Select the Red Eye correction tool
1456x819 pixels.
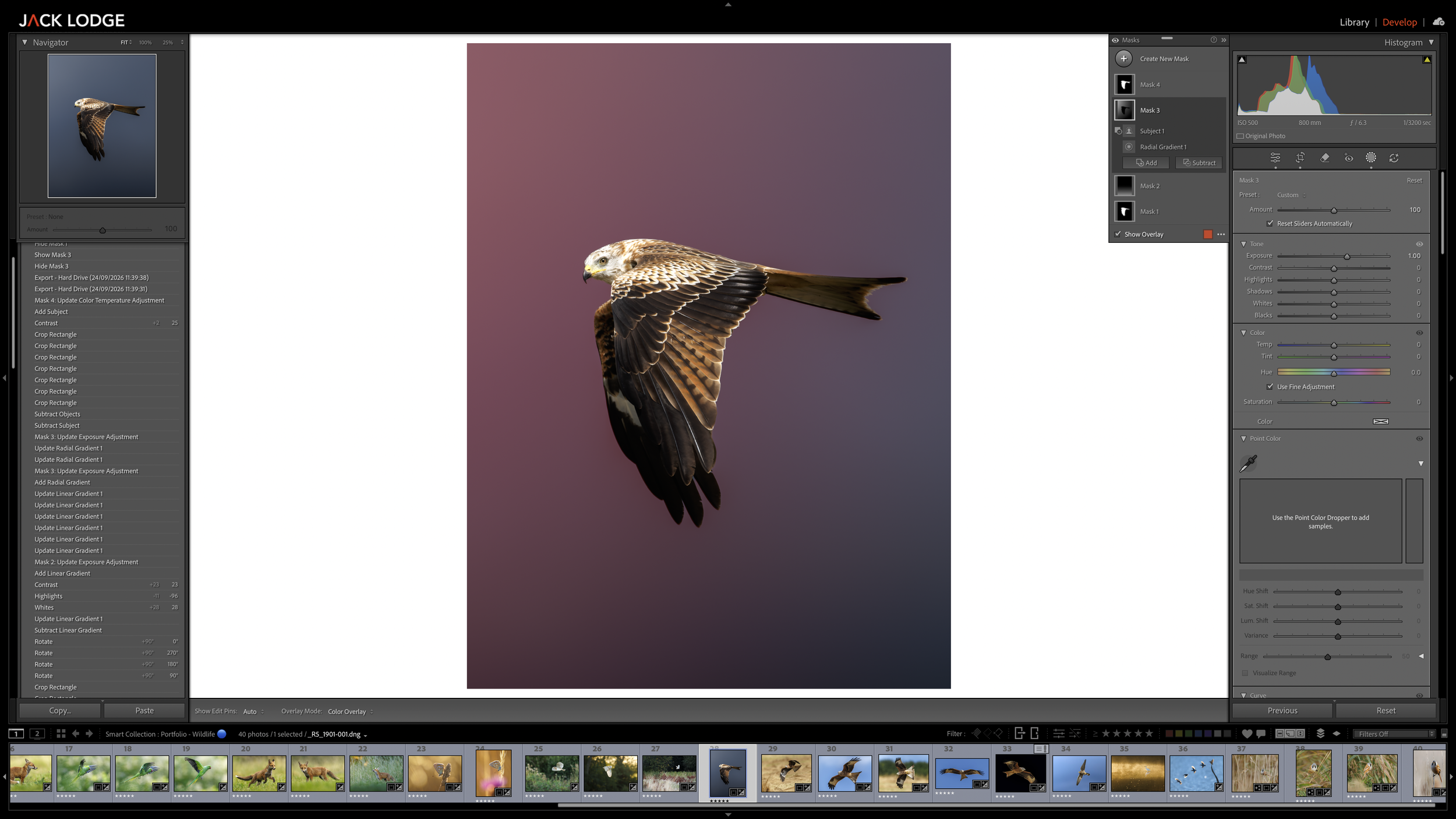1348,158
